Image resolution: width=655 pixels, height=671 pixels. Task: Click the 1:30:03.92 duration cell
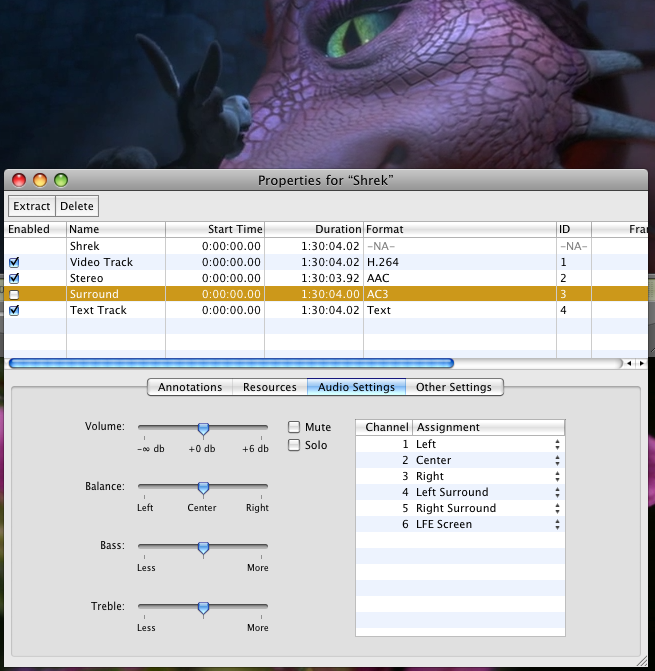click(x=330, y=278)
